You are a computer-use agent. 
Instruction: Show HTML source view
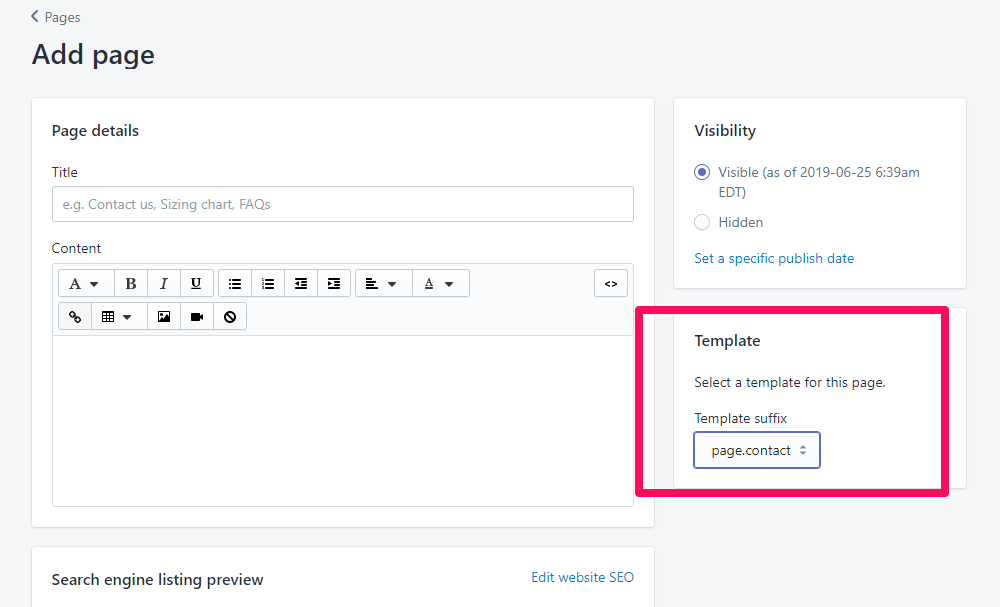pyautogui.click(x=611, y=284)
